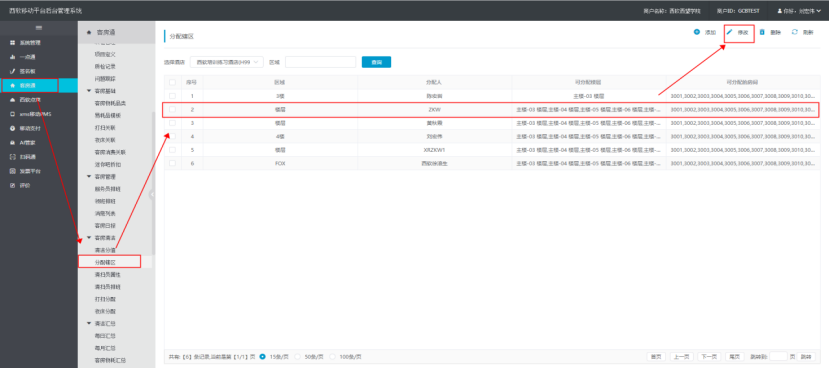The height and width of the screenshot is (368, 830).
Task: Click the pencil icon for 修改
Action: tap(729, 32)
